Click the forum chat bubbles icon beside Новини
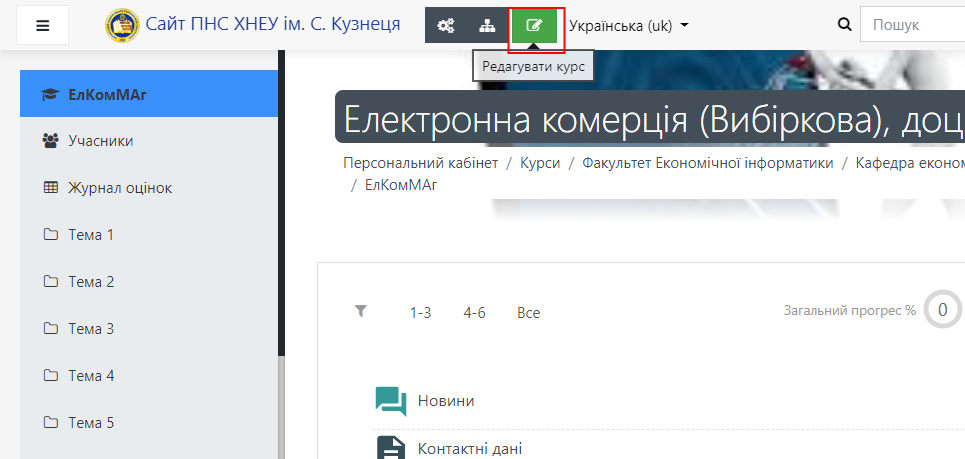Viewport: 965px width, 459px height. click(391, 402)
